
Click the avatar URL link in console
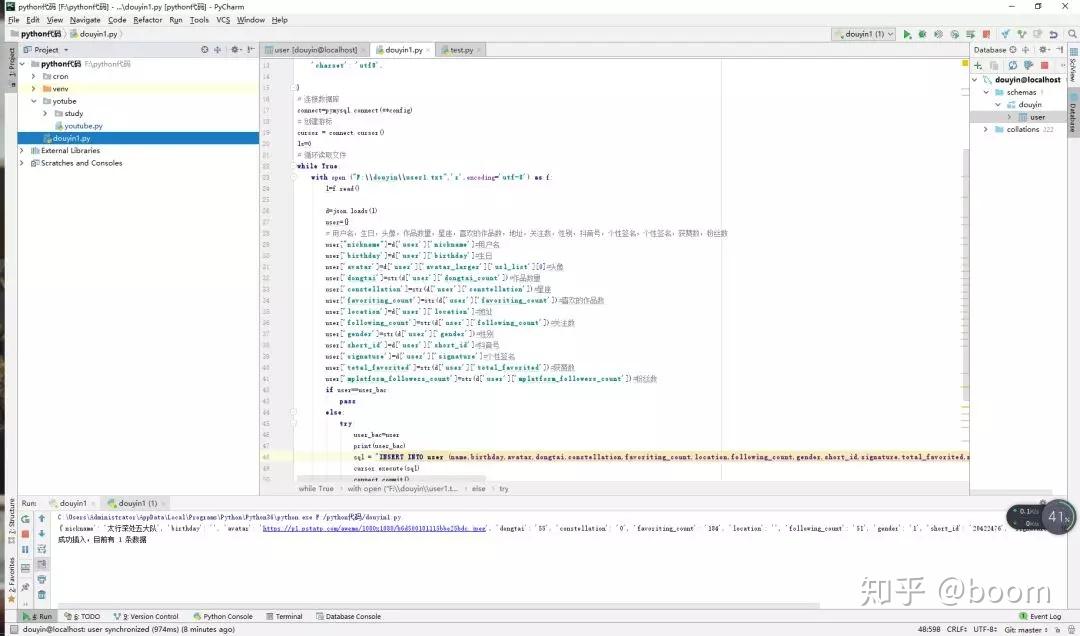point(374,529)
